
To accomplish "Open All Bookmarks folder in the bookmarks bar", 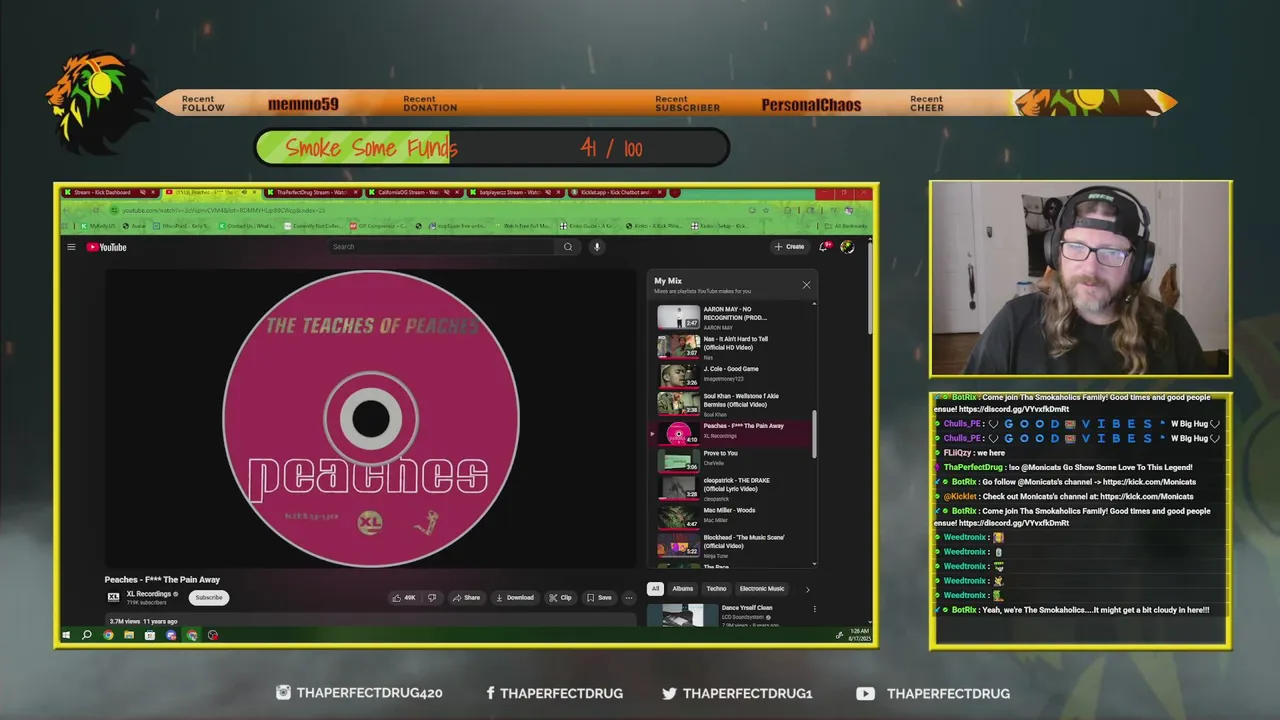I will pos(845,226).
